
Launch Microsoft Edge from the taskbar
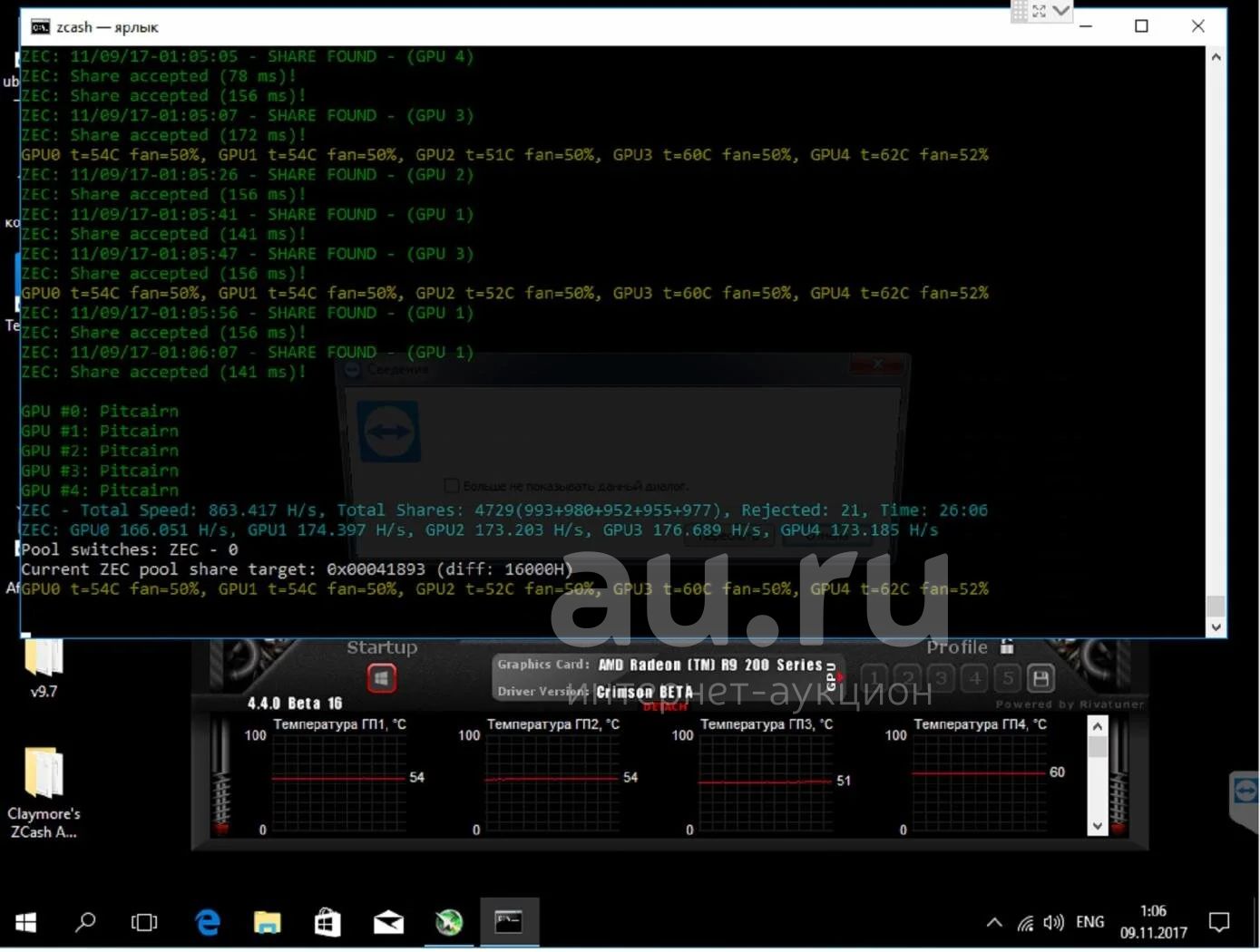pyautogui.click(x=208, y=922)
